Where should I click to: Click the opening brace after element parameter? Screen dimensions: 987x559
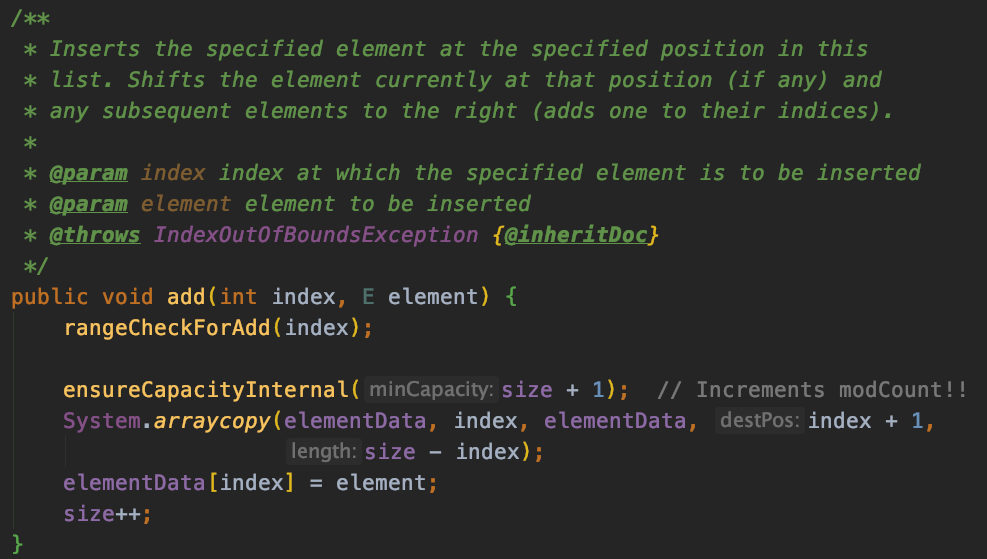coord(511,296)
